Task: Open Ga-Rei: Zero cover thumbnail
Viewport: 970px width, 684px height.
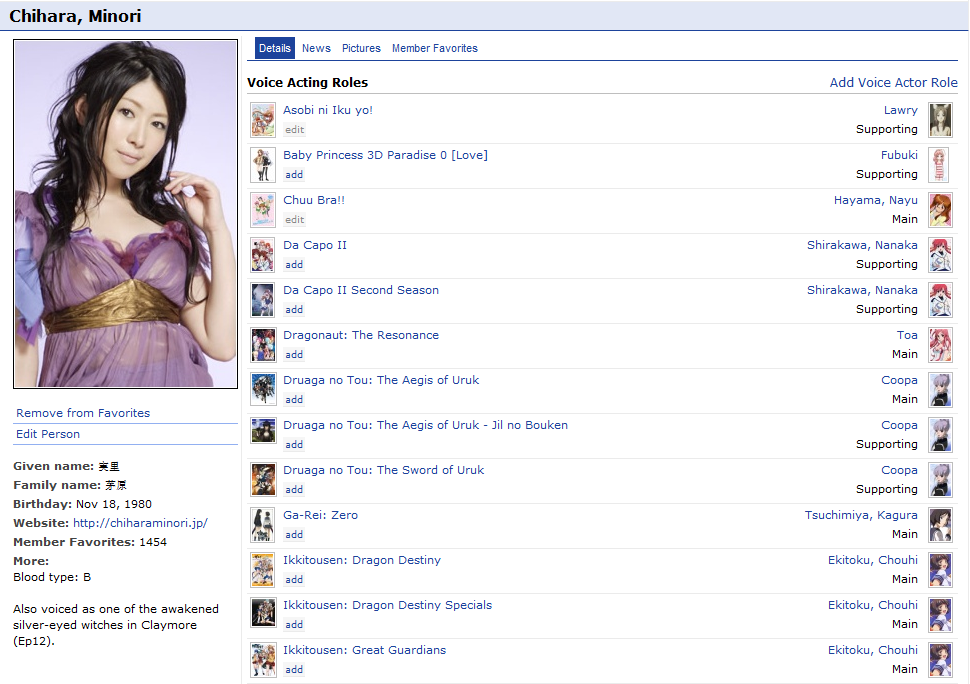Action: click(263, 525)
